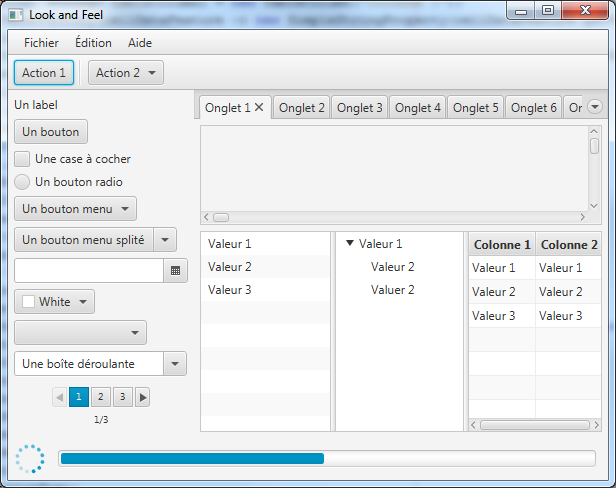Open the tab overflow list arrow button
The image size is (616, 488).
tap(594, 108)
